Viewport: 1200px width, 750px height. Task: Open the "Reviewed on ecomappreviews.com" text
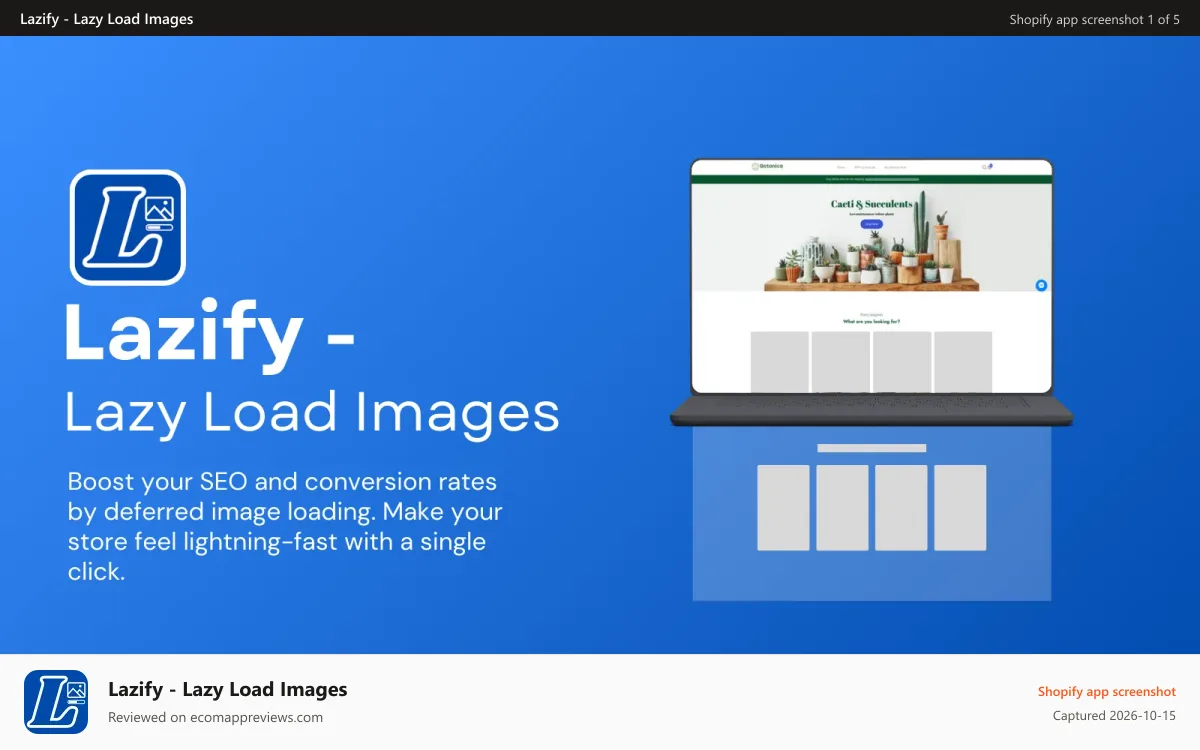point(215,717)
